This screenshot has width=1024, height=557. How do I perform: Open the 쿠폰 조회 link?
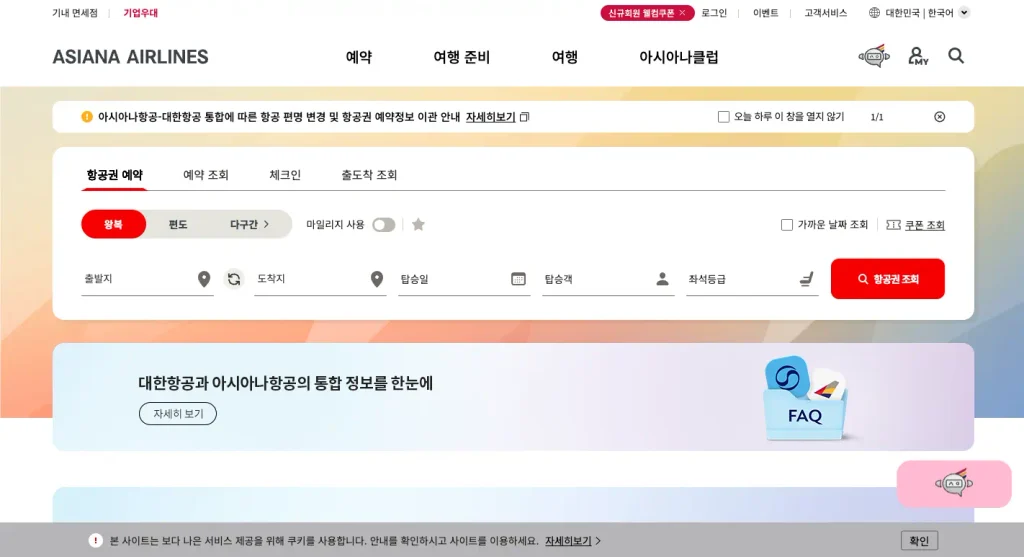[x=924, y=225]
